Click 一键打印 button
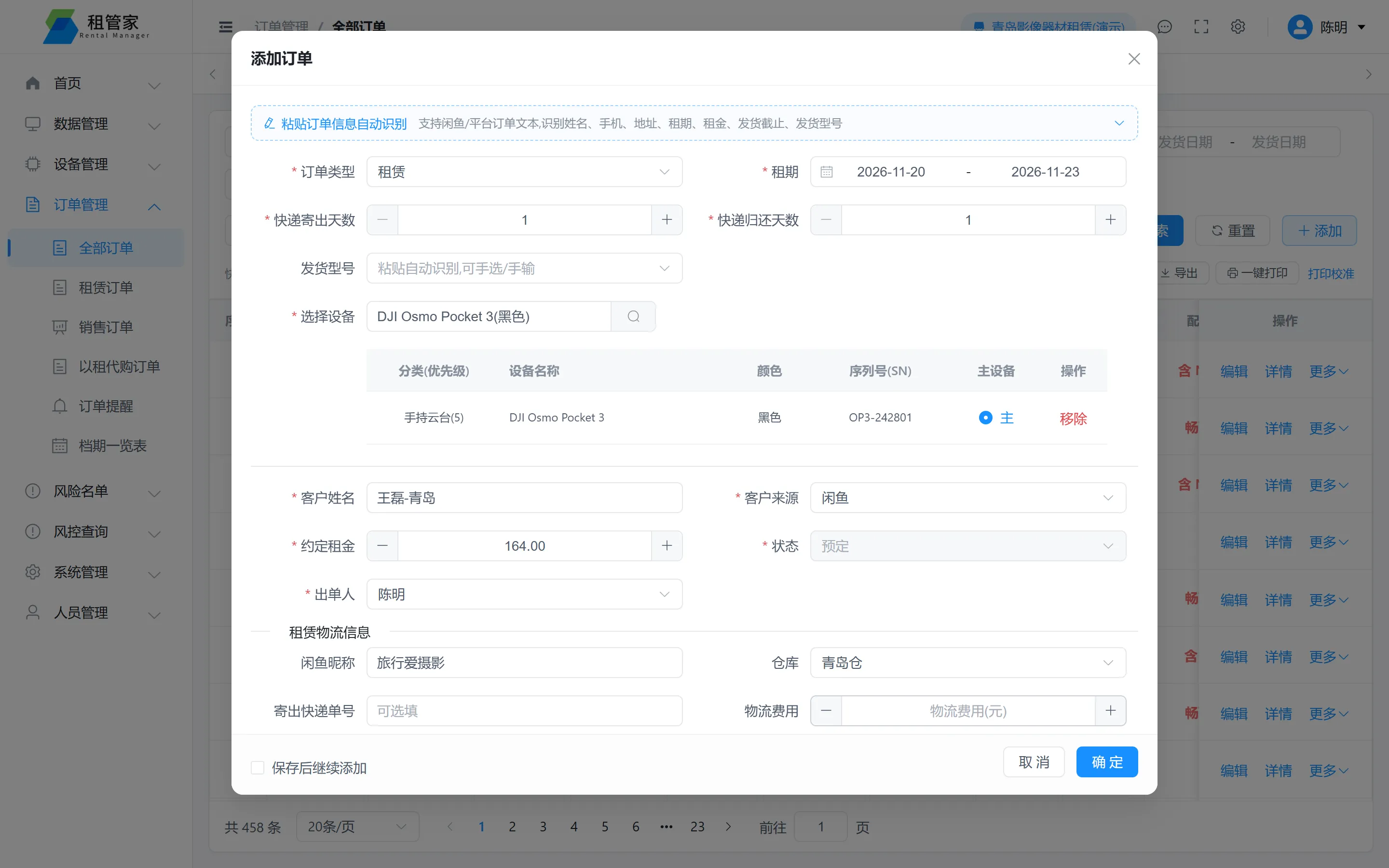 [1257, 272]
